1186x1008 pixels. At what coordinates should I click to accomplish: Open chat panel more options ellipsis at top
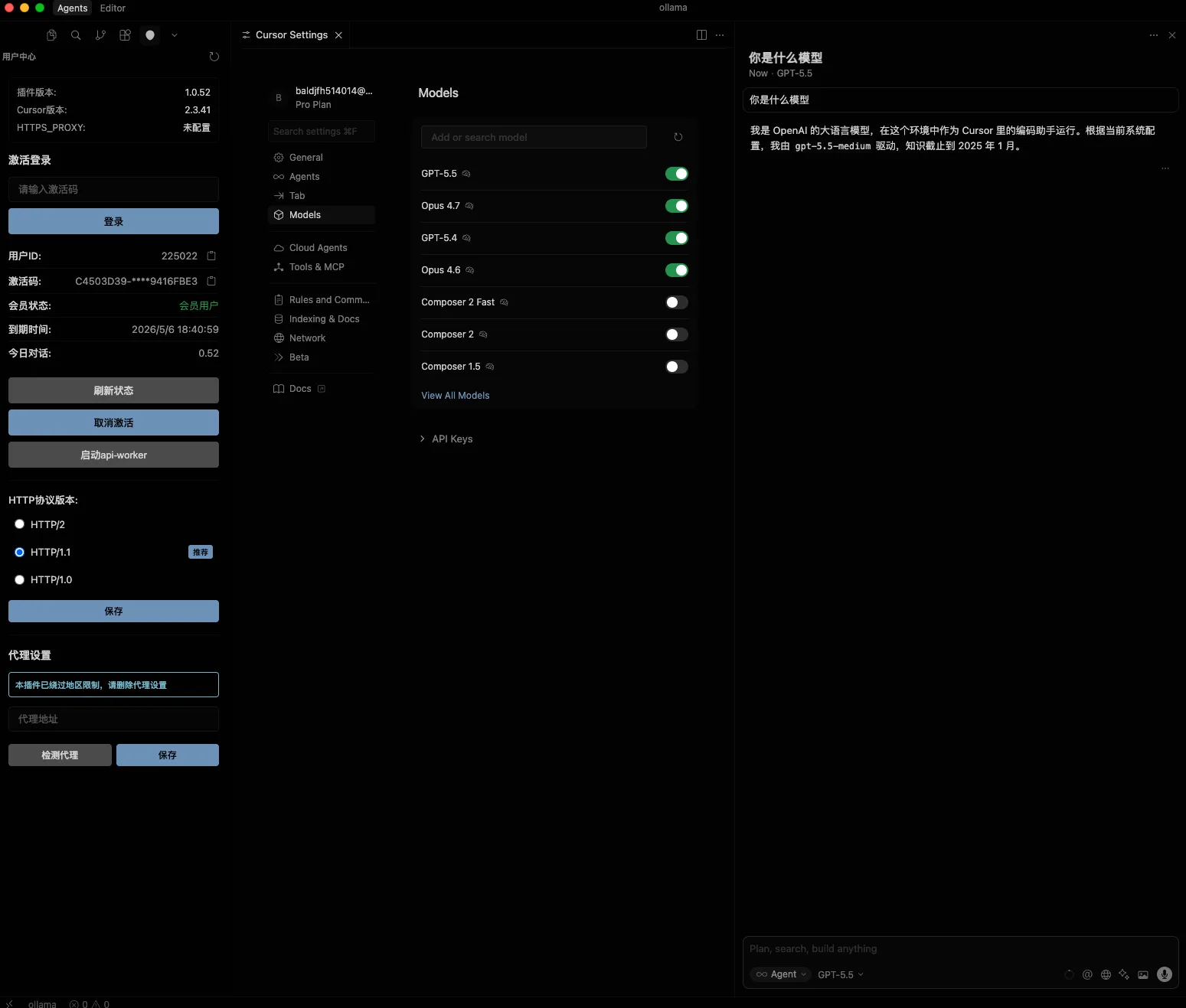click(x=1154, y=35)
